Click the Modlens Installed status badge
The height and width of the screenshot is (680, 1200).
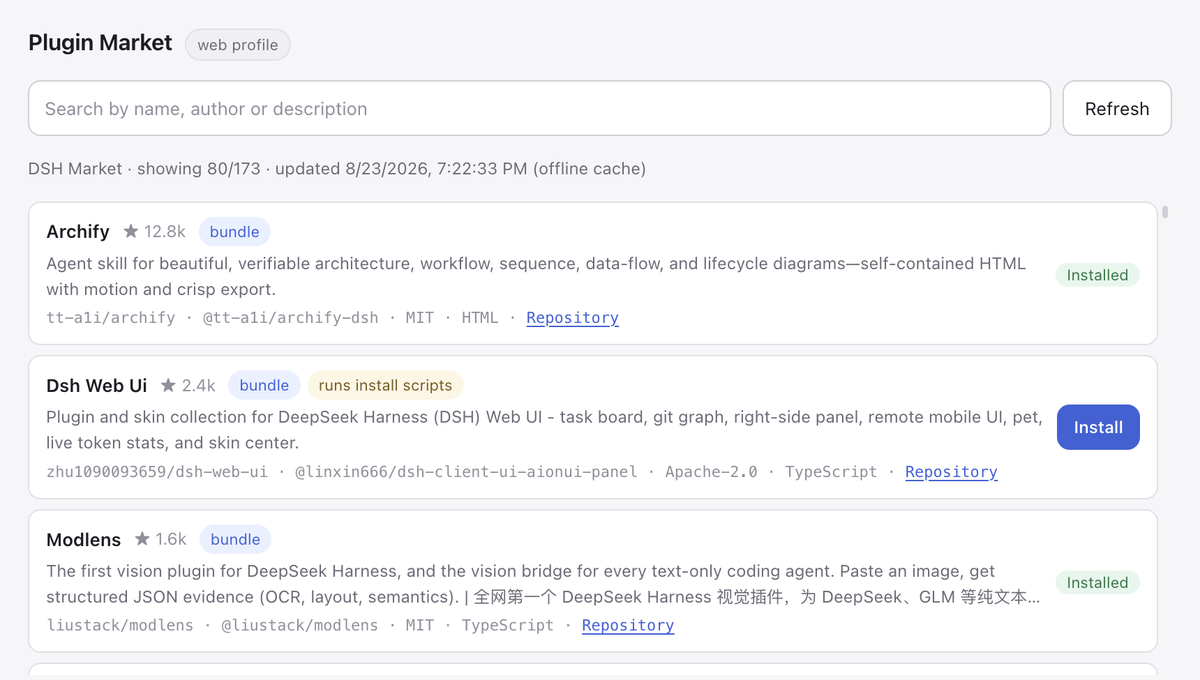(x=1097, y=583)
